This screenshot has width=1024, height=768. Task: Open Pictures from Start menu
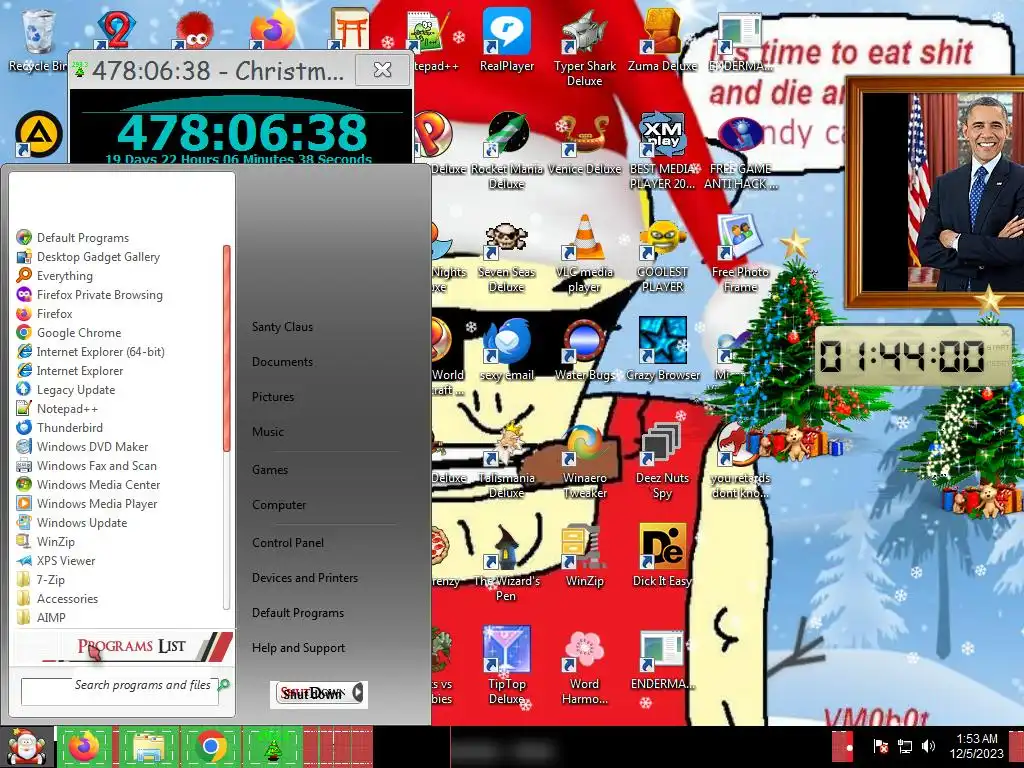[x=273, y=396]
